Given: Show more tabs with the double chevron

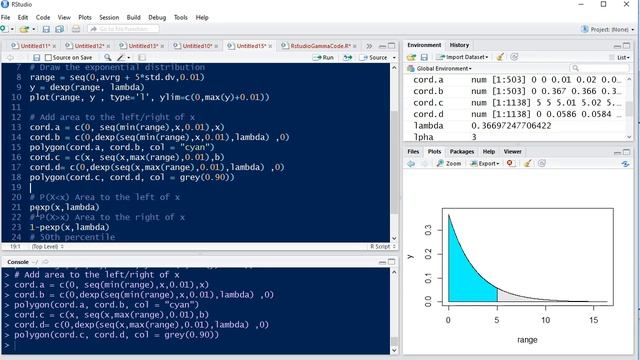Looking at the screenshot, I should click(369, 46).
